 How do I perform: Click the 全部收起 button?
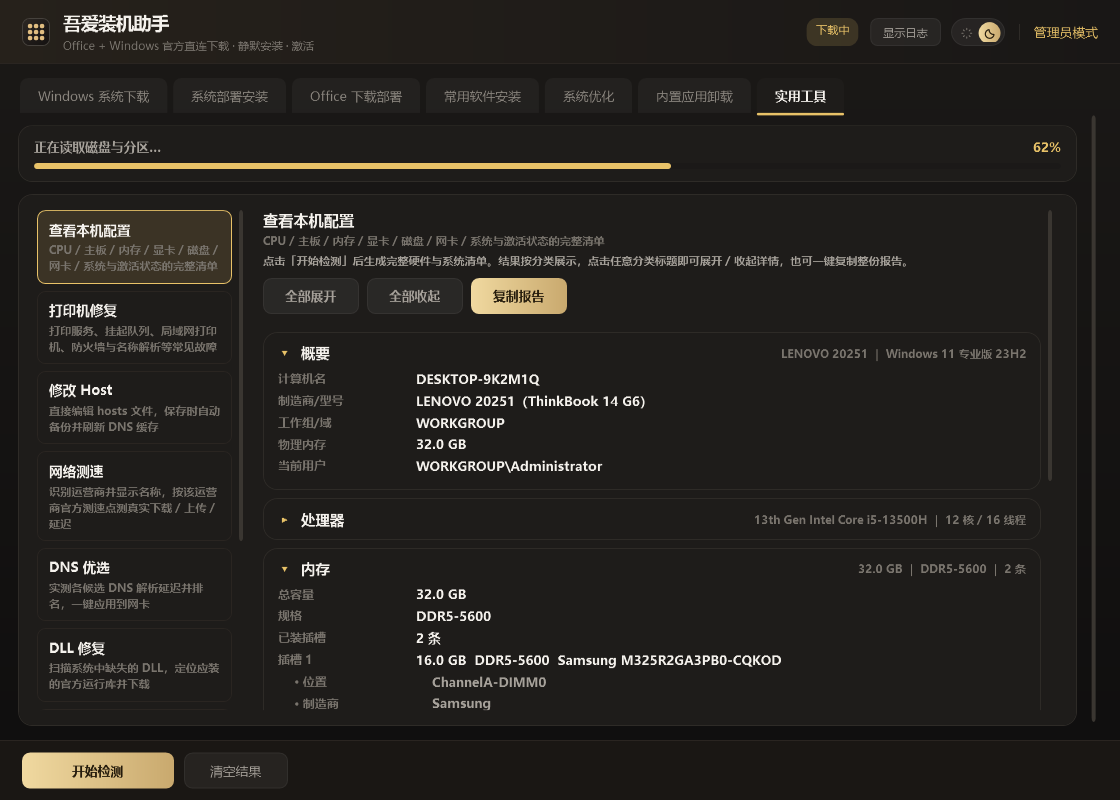click(414, 296)
